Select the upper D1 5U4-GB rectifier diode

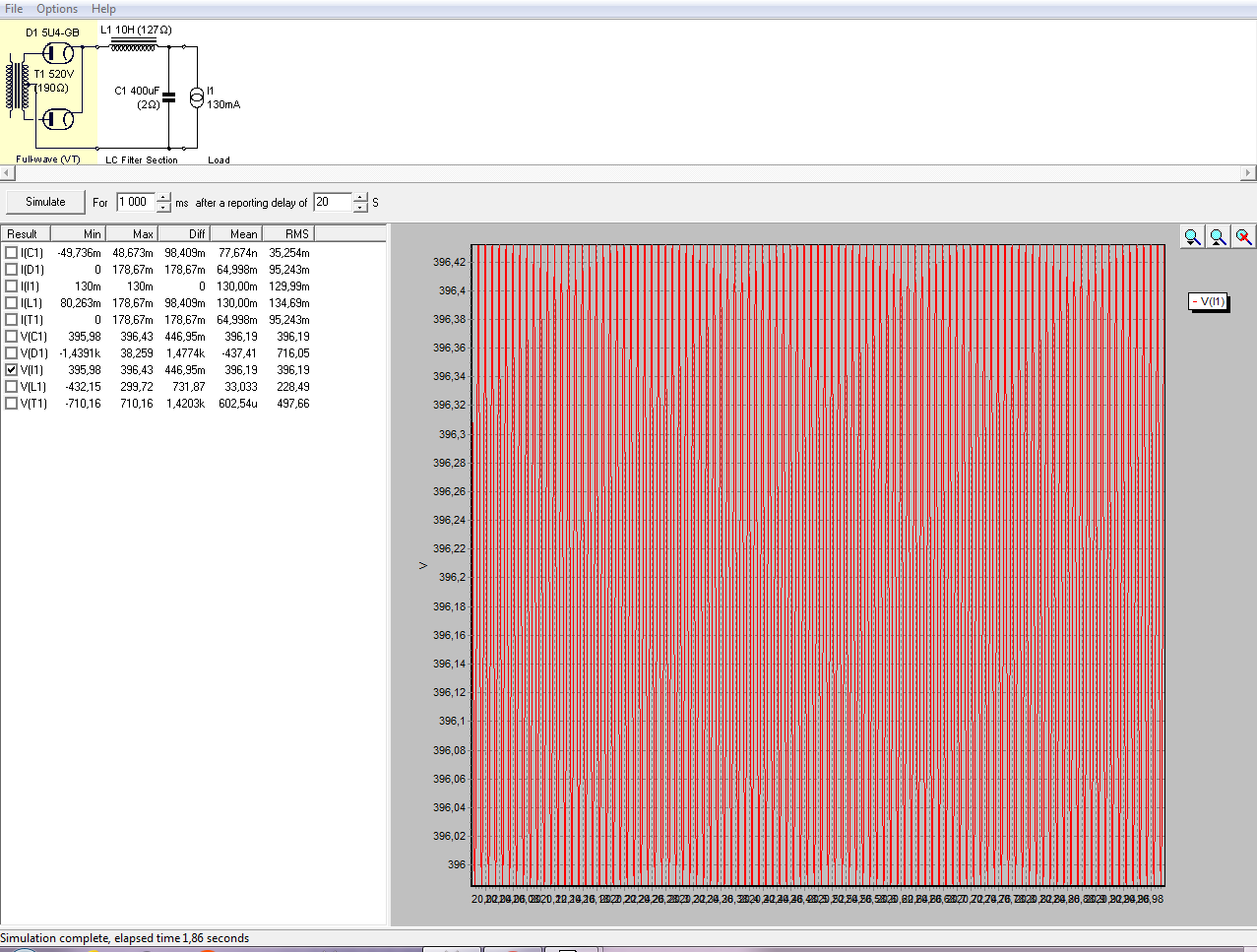pyautogui.click(x=59, y=53)
